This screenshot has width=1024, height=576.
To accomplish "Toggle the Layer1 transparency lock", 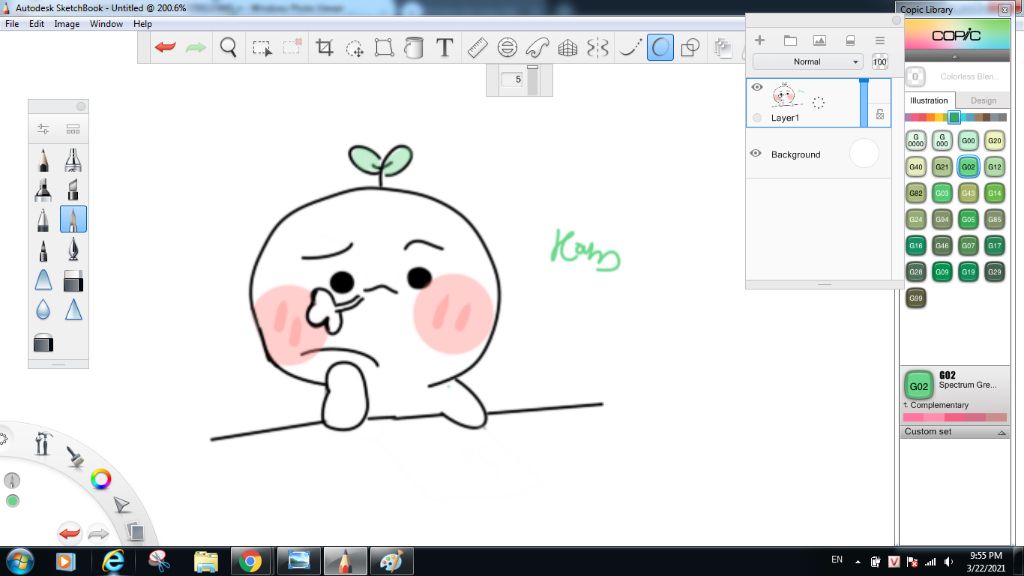I will coord(880,115).
